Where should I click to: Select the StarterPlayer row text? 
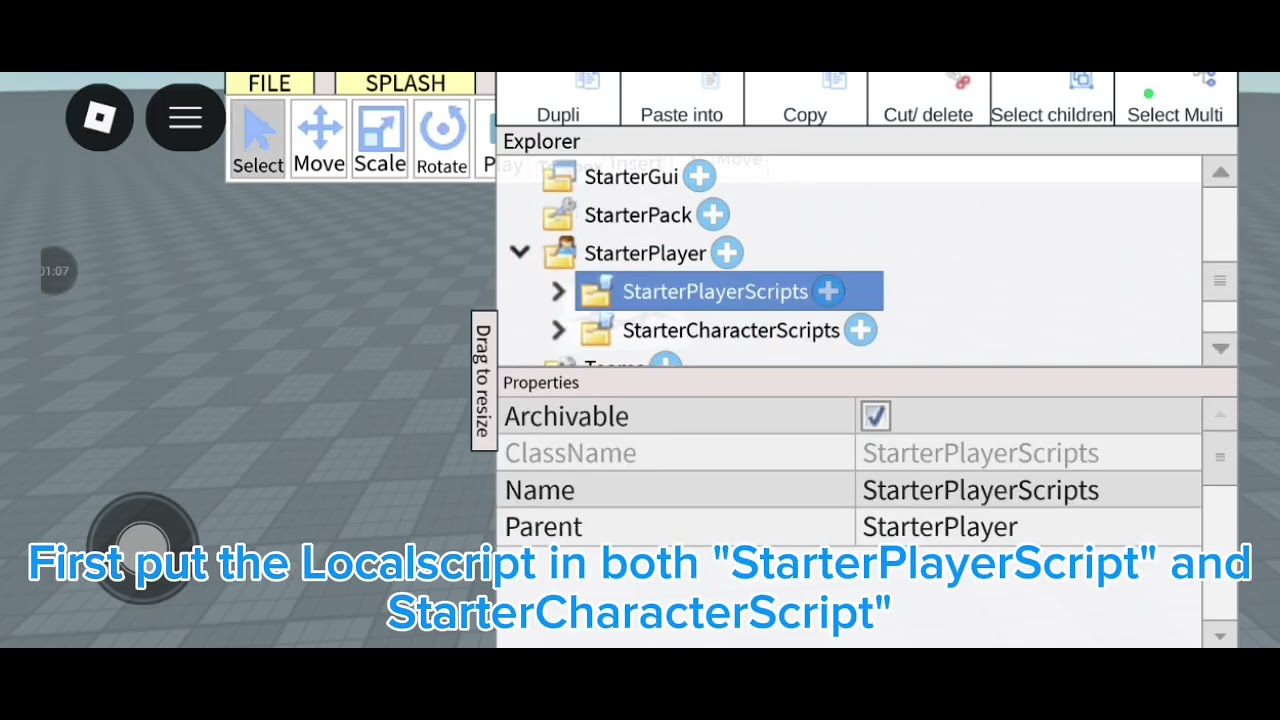(x=645, y=253)
